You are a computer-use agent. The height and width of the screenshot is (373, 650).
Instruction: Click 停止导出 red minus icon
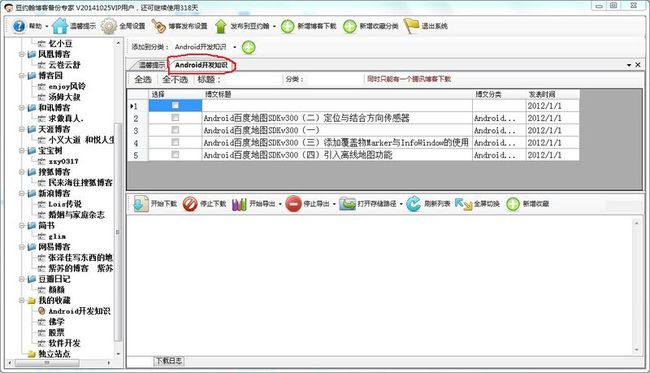(293, 204)
